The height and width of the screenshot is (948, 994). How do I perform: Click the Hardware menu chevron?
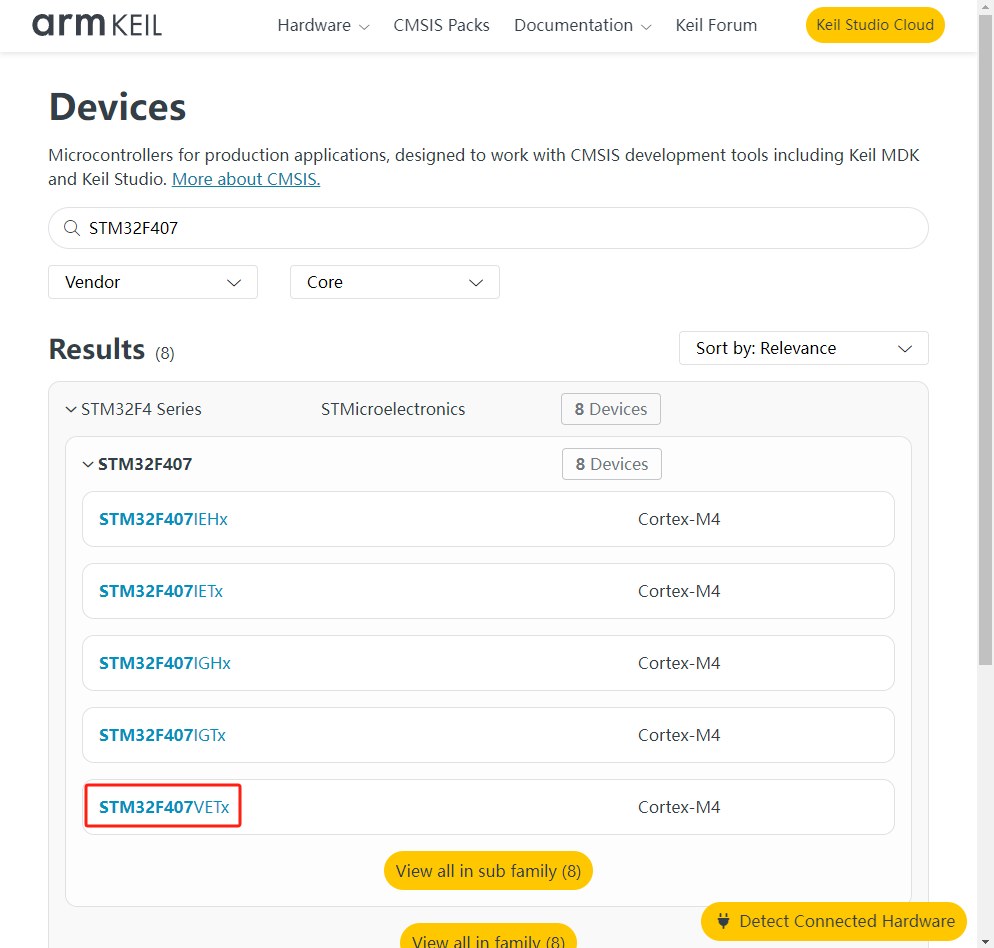click(x=364, y=27)
